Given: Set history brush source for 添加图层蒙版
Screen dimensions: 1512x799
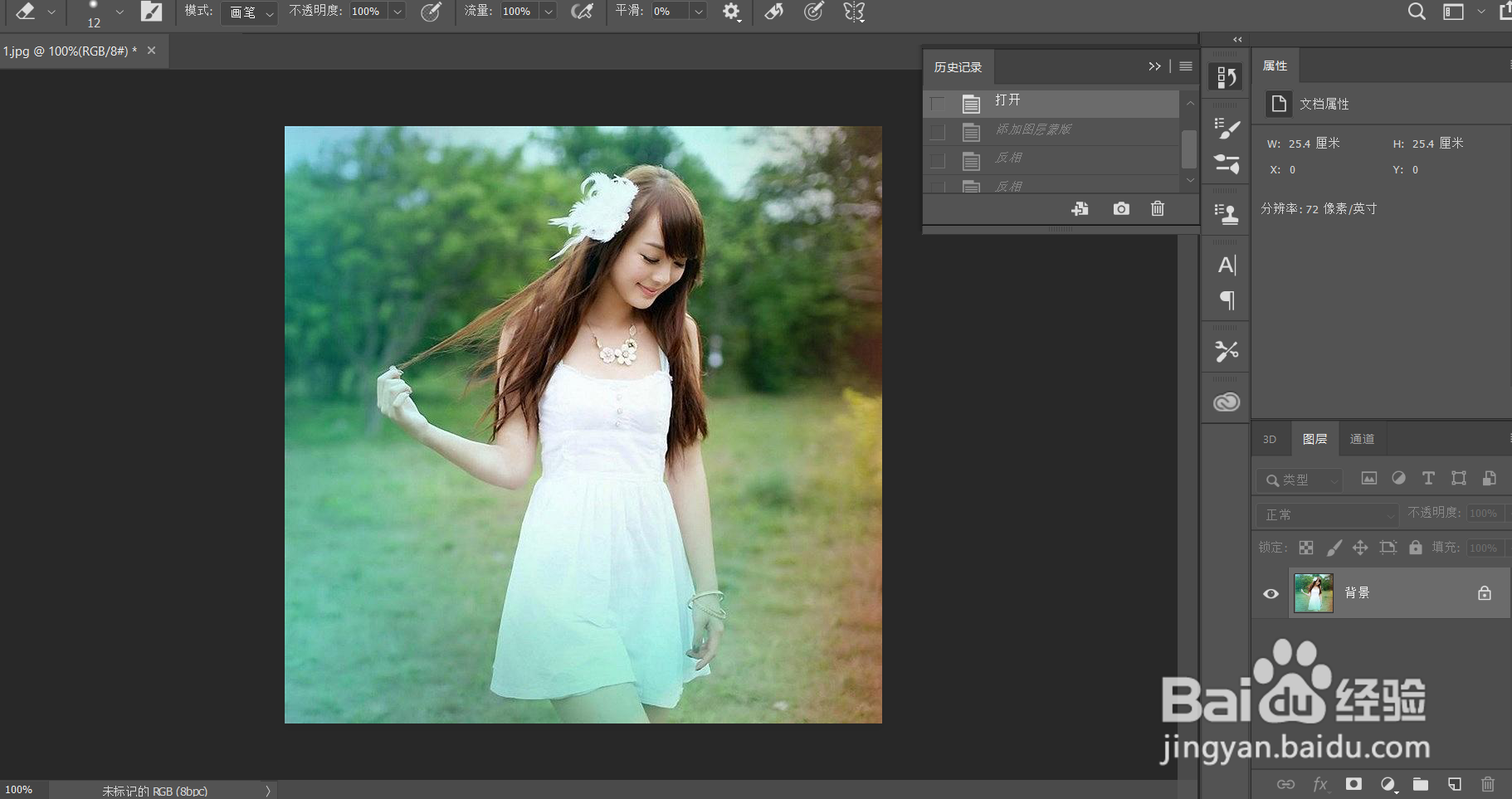Looking at the screenshot, I should point(938,132).
